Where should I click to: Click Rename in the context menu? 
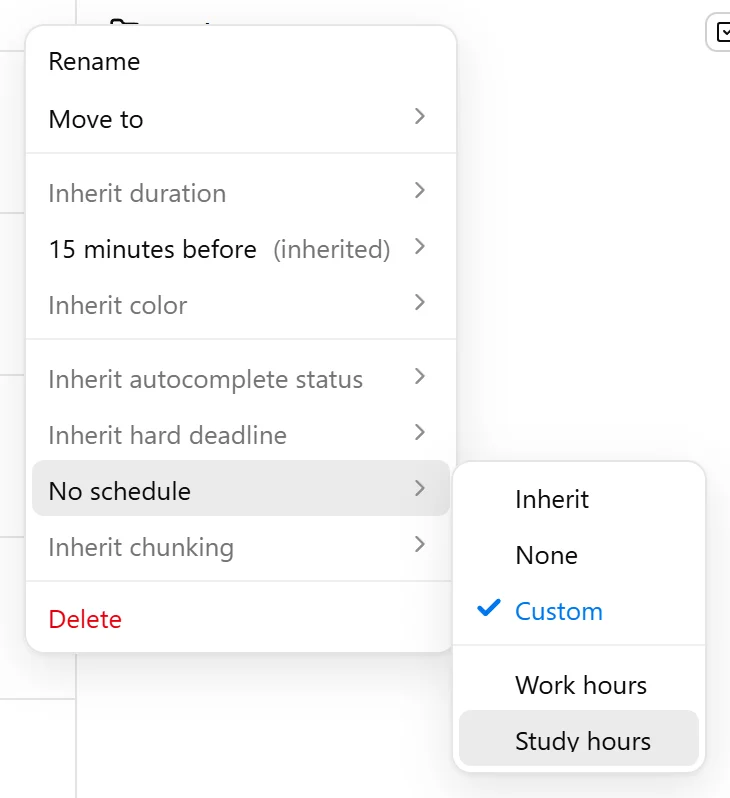tap(240, 62)
